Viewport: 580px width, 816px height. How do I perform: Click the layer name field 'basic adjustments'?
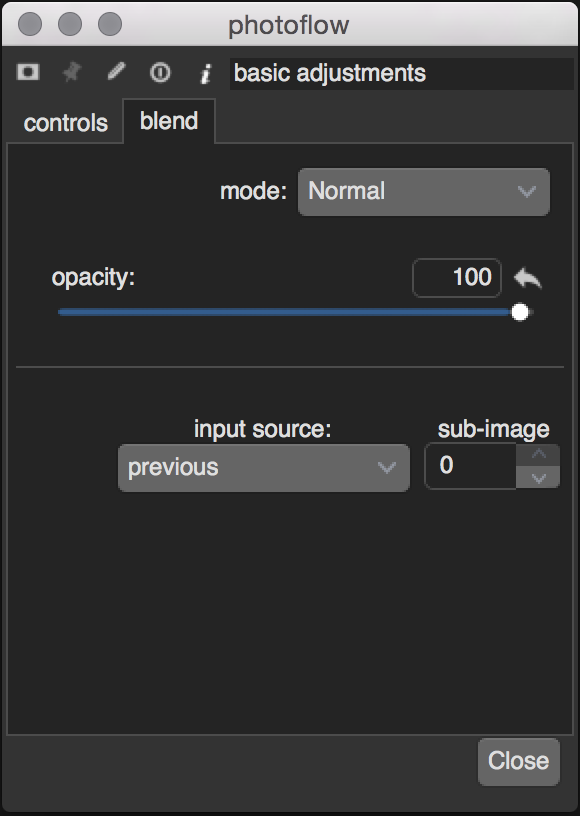pyautogui.click(x=402, y=73)
